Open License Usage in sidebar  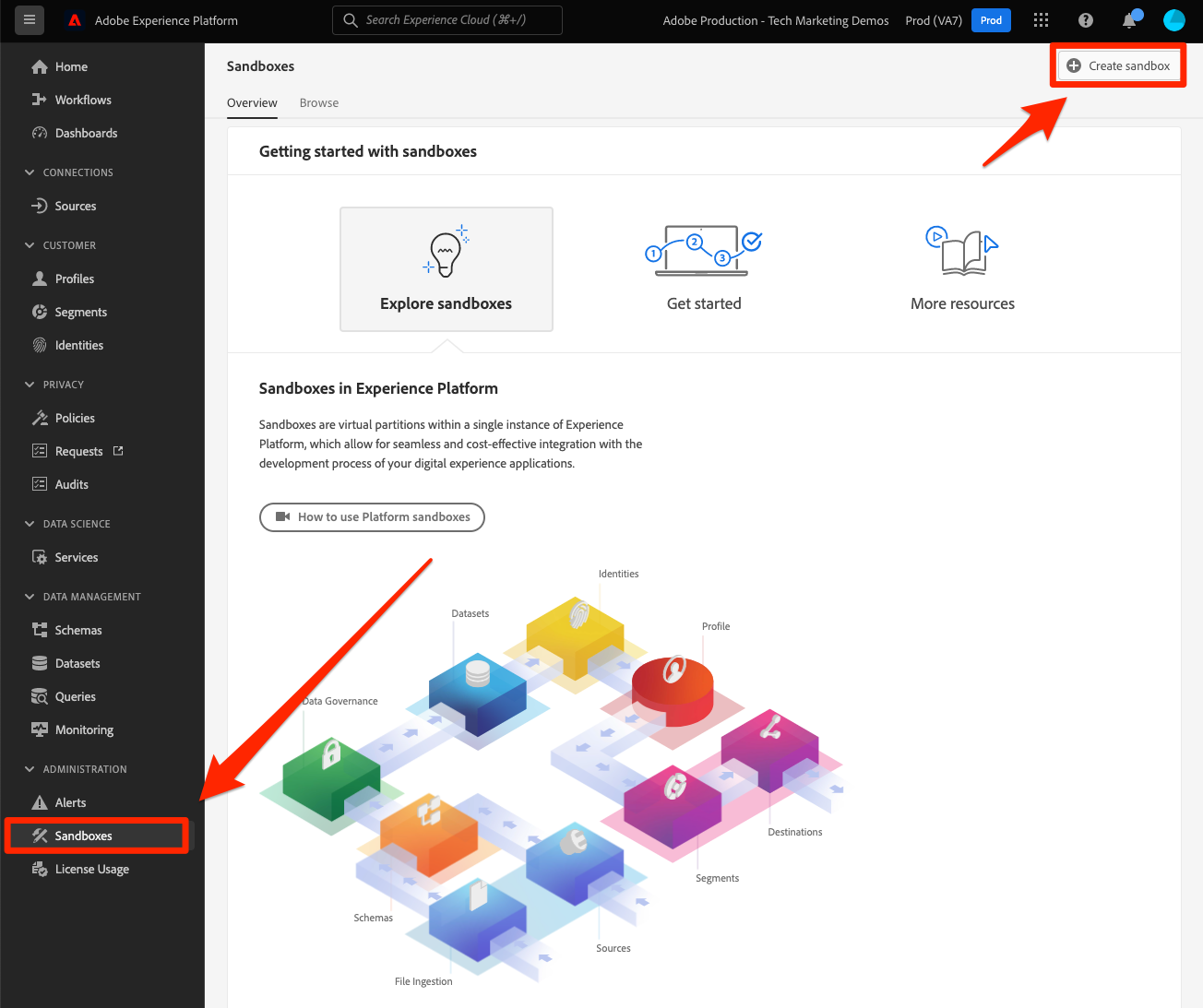coord(91,869)
